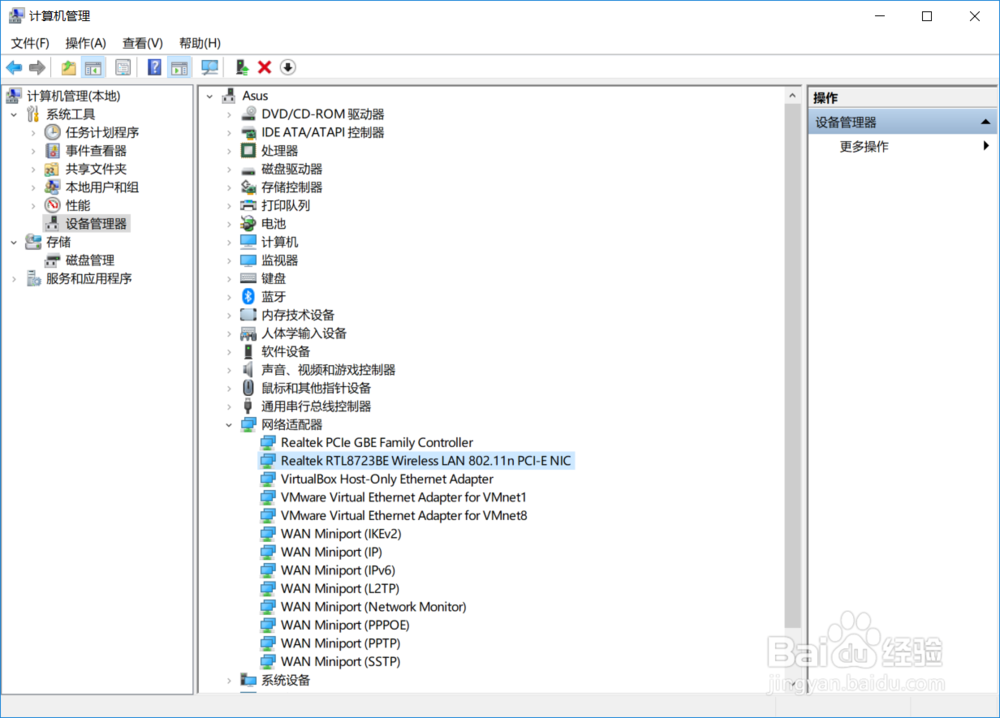The image size is (1000, 718).
Task: Collapse the 存储 tree node
Action: (14, 242)
